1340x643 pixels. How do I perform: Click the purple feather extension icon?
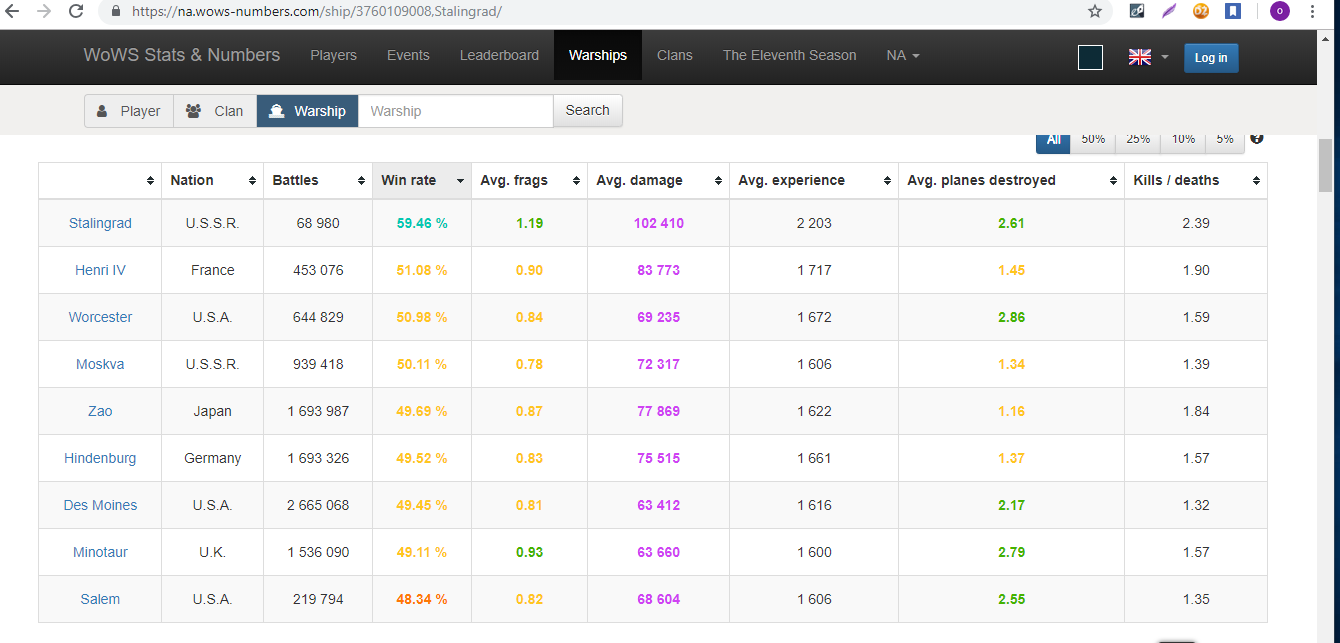[x=1169, y=12]
